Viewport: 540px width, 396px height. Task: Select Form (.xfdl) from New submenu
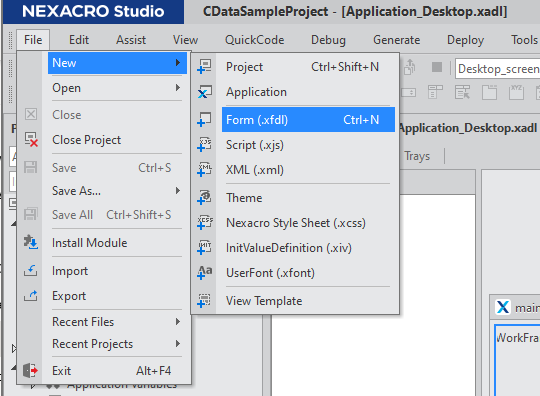point(308,120)
